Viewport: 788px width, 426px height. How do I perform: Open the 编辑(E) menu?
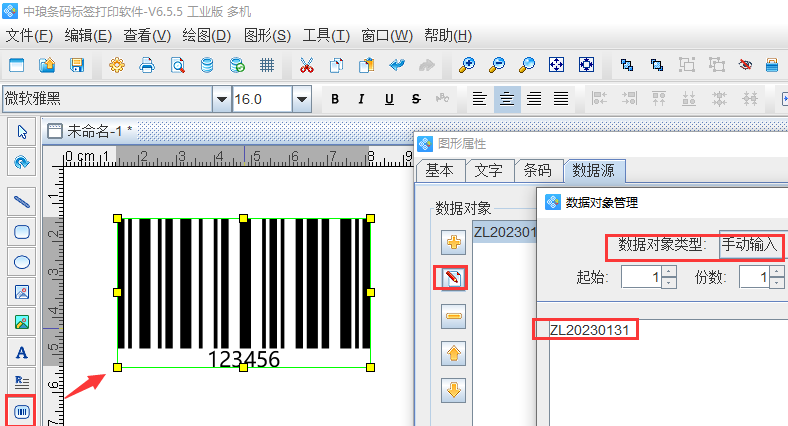coord(88,36)
